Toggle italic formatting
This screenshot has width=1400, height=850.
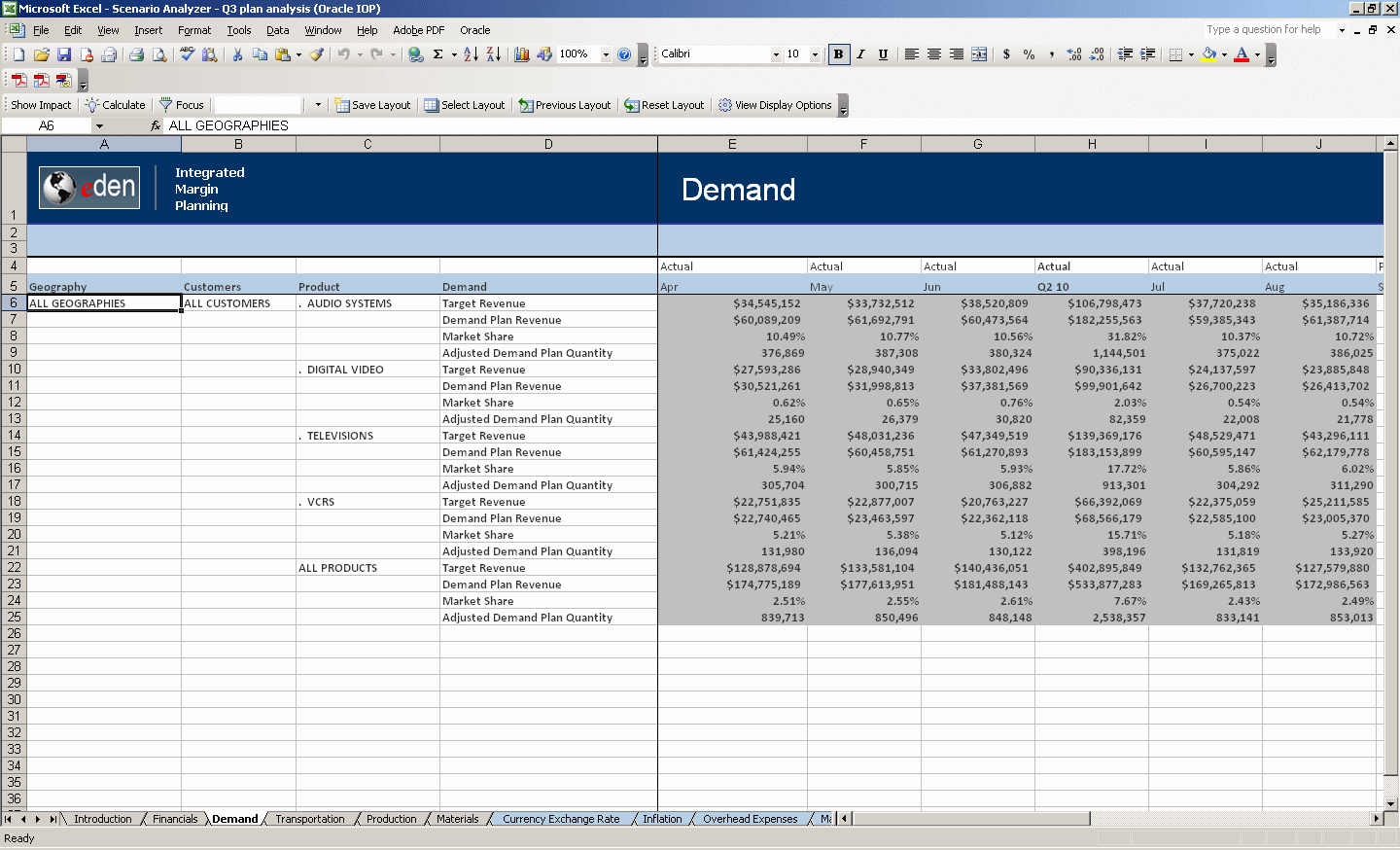pos(859,54)
